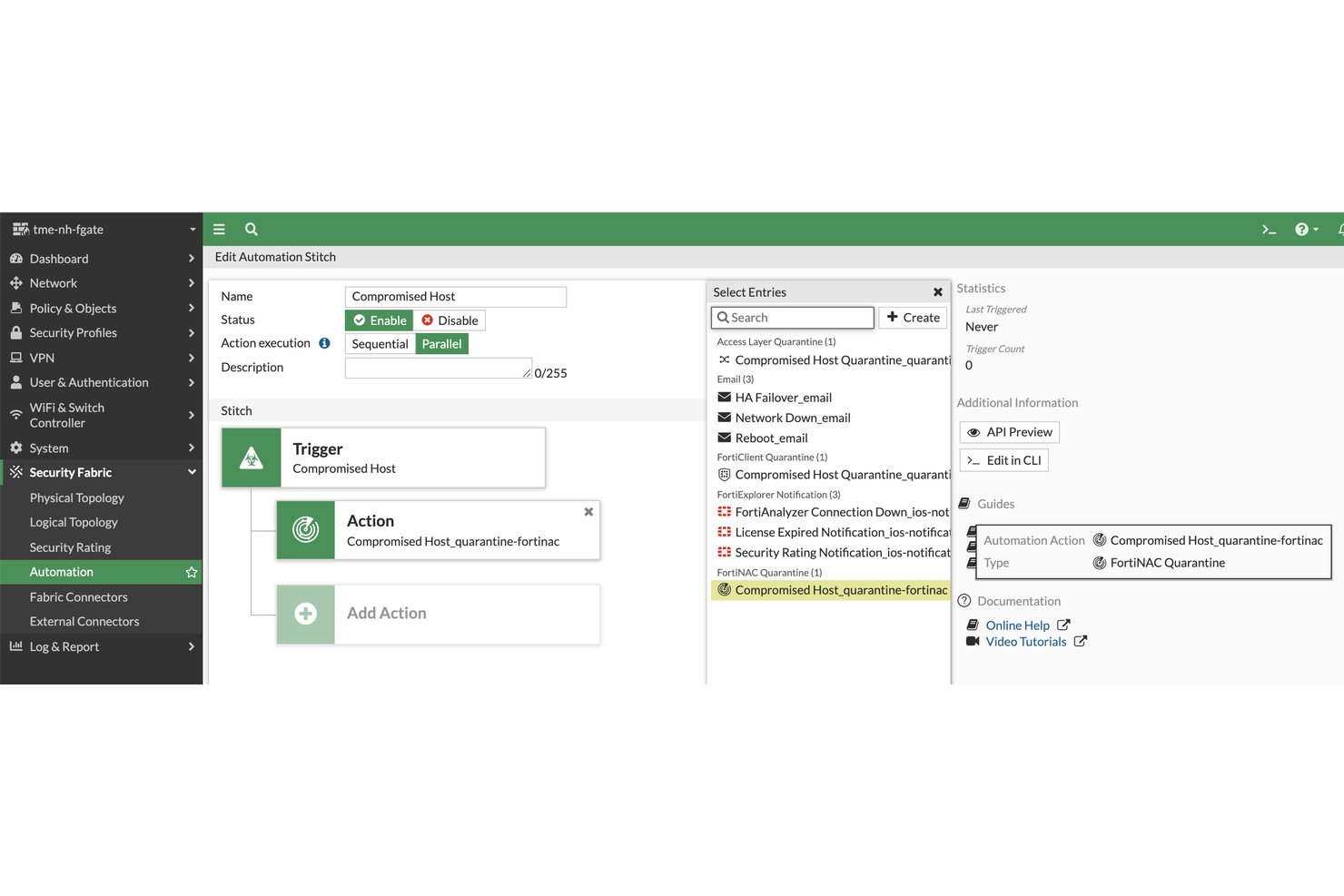Click the external link icon beside Video Tutorials

click(1081, 641)
